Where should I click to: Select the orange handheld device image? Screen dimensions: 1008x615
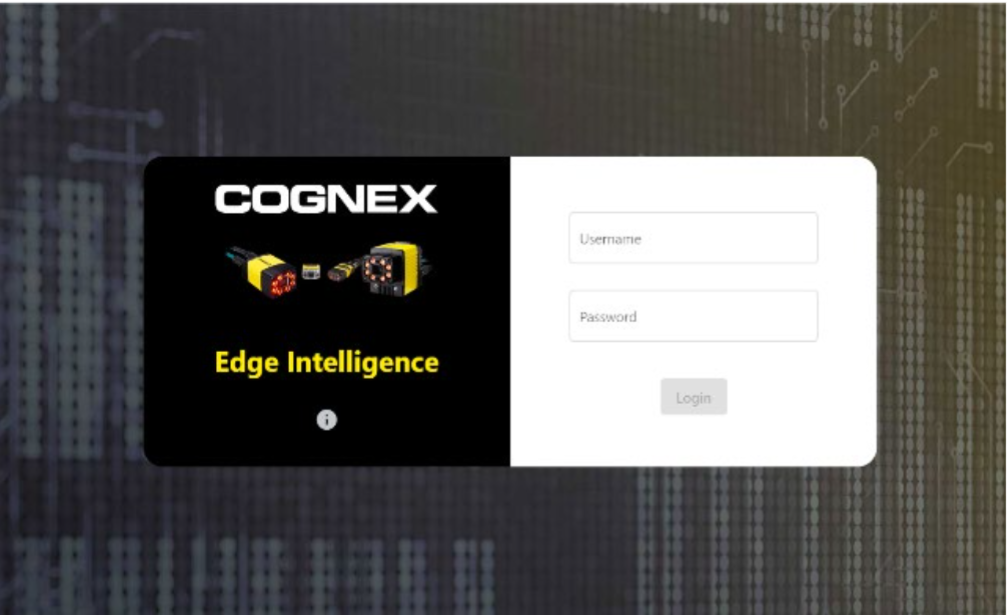click(x=343, y=269)
